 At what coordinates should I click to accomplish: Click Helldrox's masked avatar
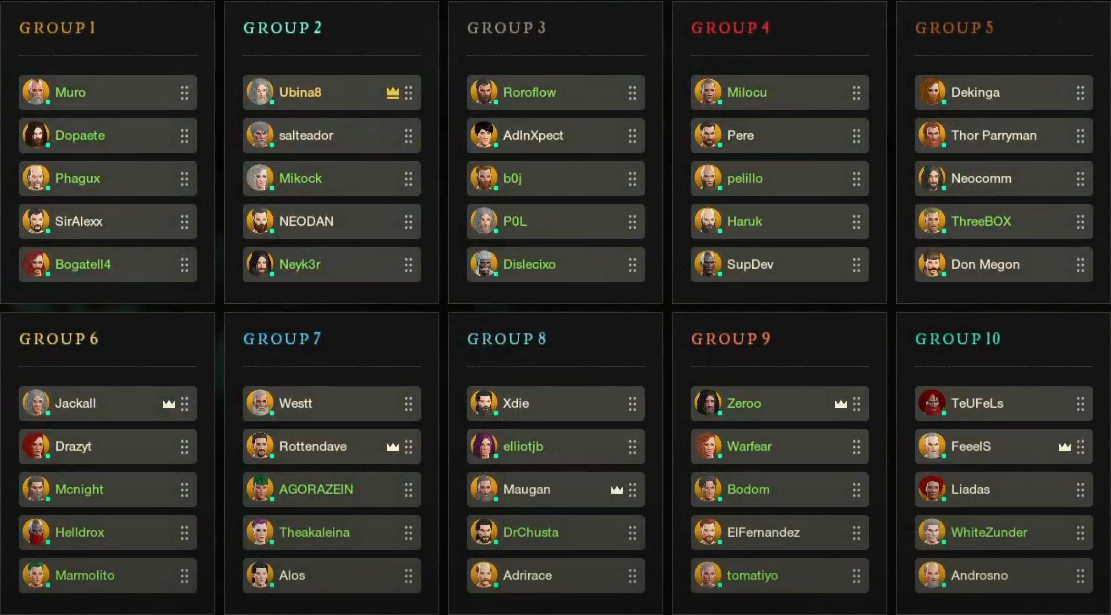coord(36,533)
